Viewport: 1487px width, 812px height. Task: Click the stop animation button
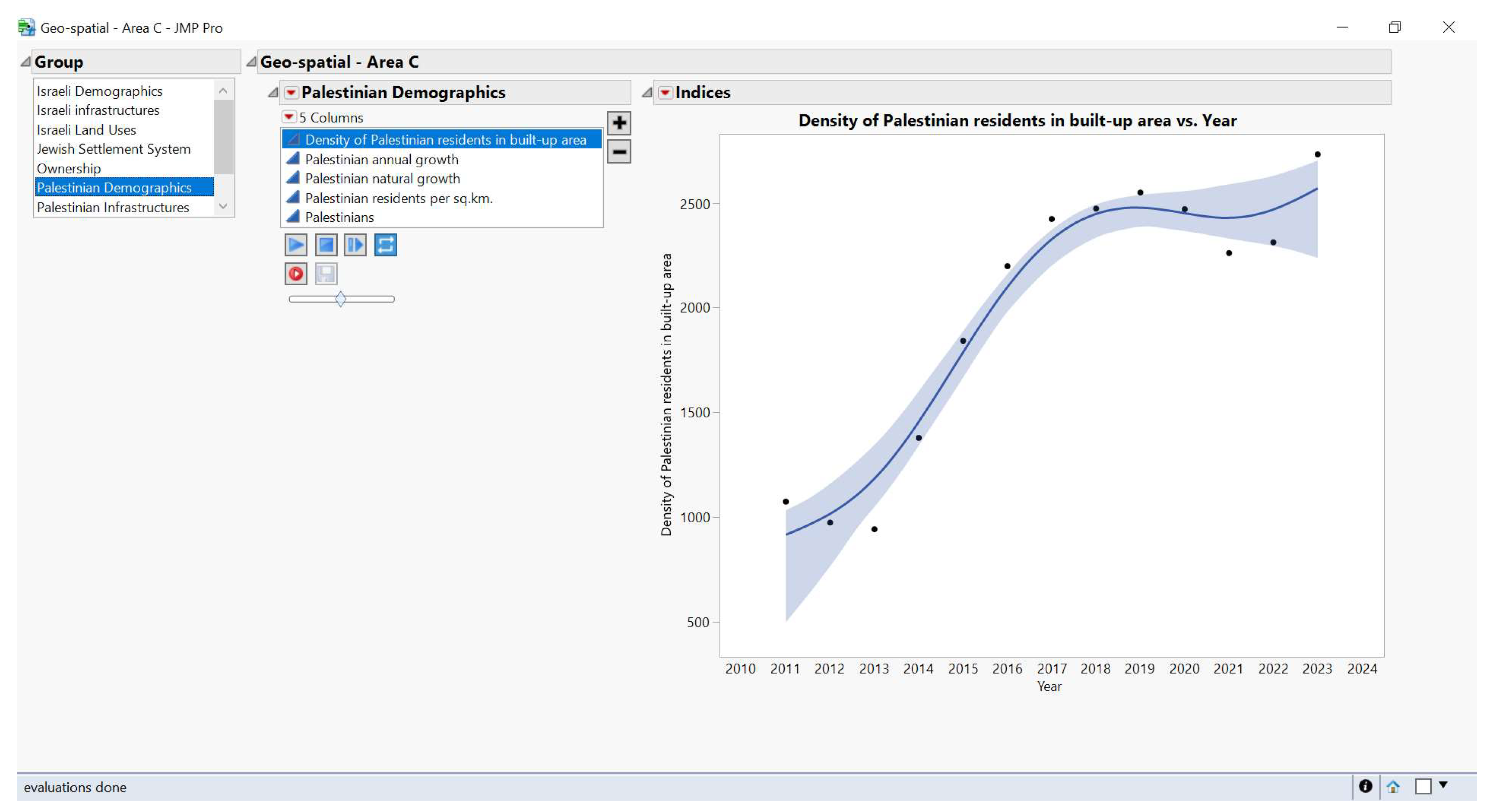coord(326,245)
